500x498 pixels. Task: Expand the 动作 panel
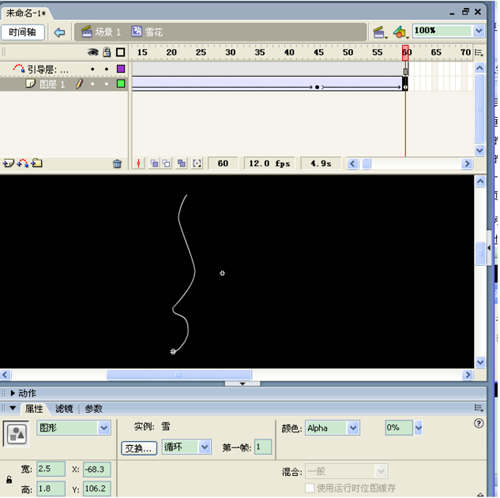click(13, 393)
